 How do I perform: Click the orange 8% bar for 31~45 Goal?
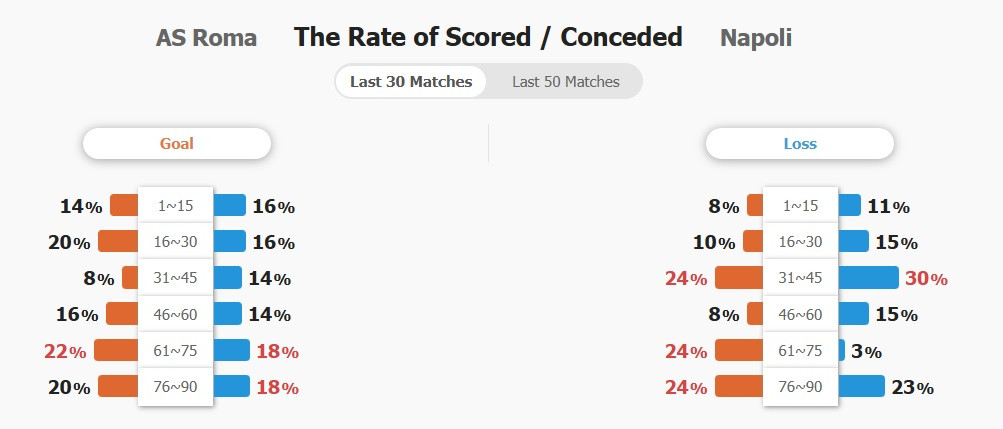pos(130,277)
